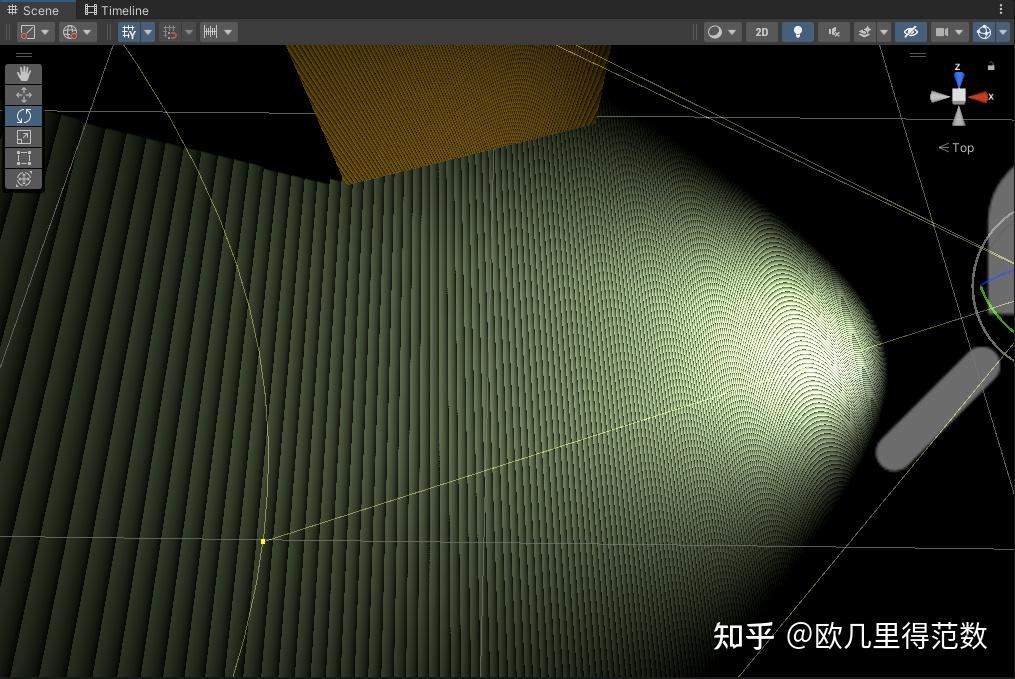
Task: Click the Top label under the orientation gizmo
Action: point(958,147)
